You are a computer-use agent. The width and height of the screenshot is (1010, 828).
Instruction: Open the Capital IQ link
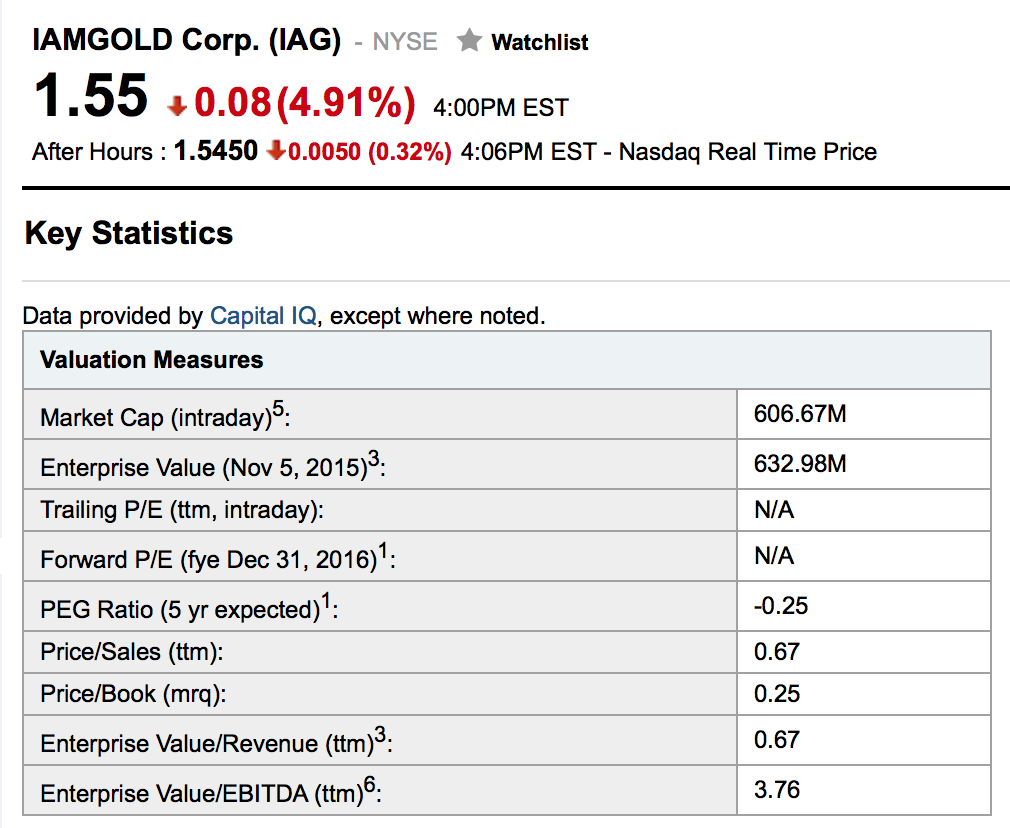[263, 316]
